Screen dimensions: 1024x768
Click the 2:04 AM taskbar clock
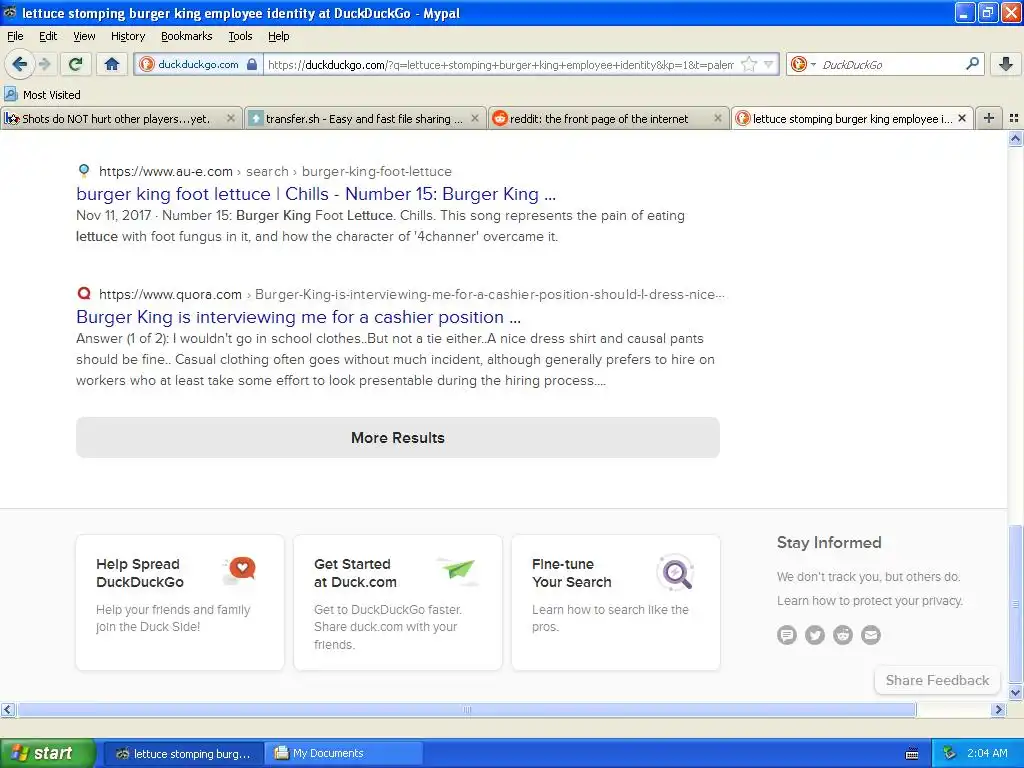pyautogui.click(x=987, y=753)
